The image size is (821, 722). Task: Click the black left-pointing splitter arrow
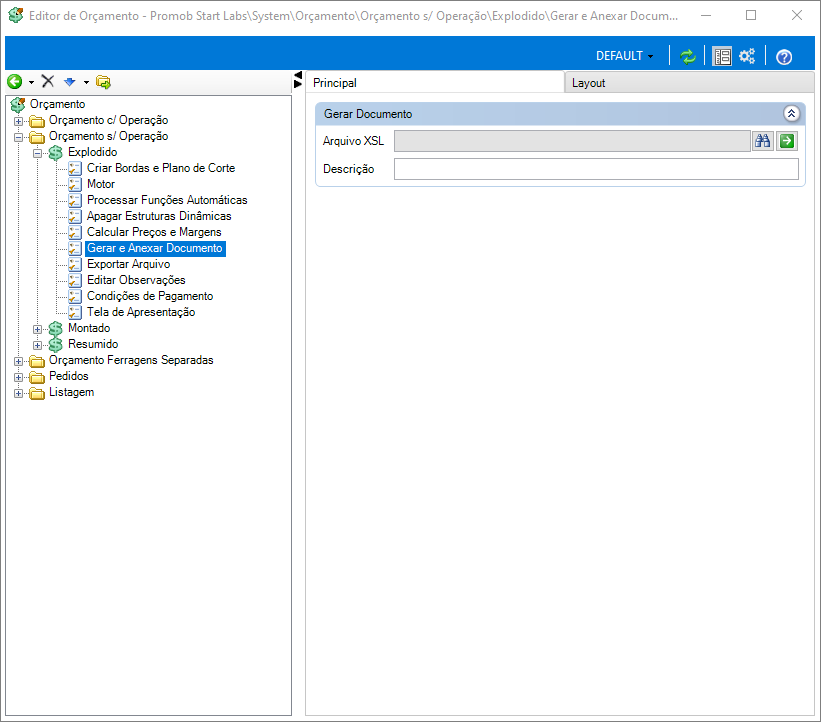coord(298,75)
